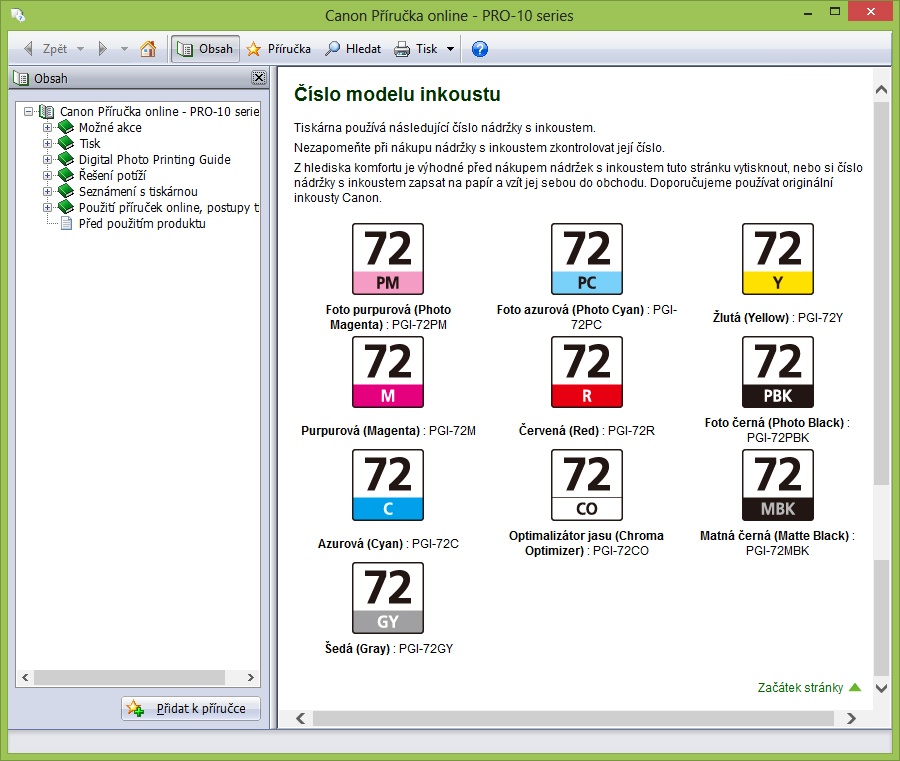Click the content horizontal scrollbar thumb
The height and width of the screenshot is (761, 900).
tap(573, 719)
